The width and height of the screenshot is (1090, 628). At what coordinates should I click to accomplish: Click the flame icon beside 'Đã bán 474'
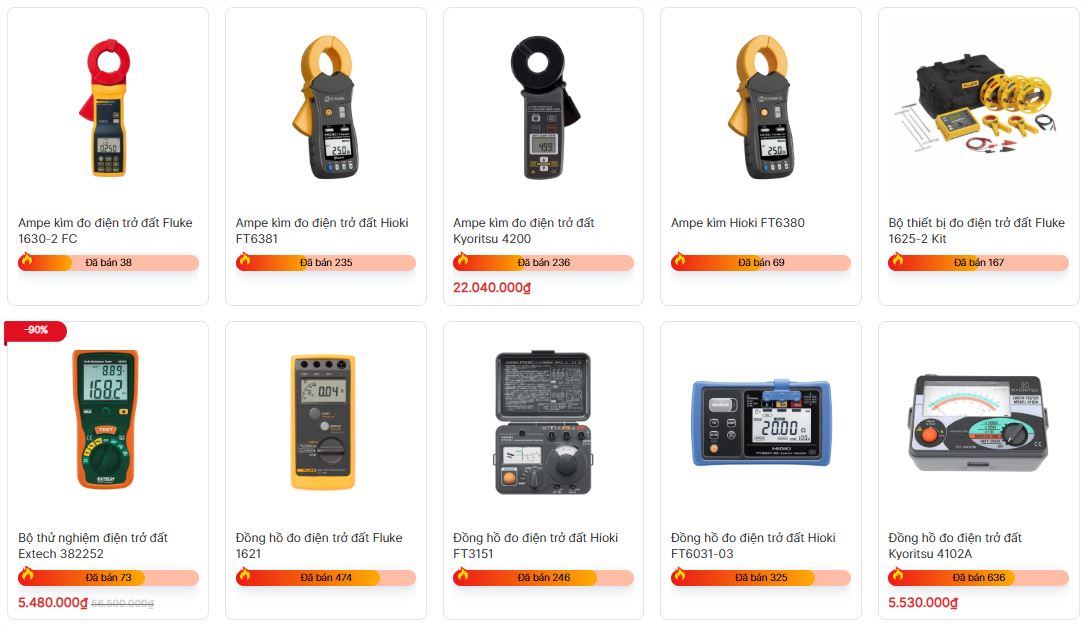click(244, 575)
